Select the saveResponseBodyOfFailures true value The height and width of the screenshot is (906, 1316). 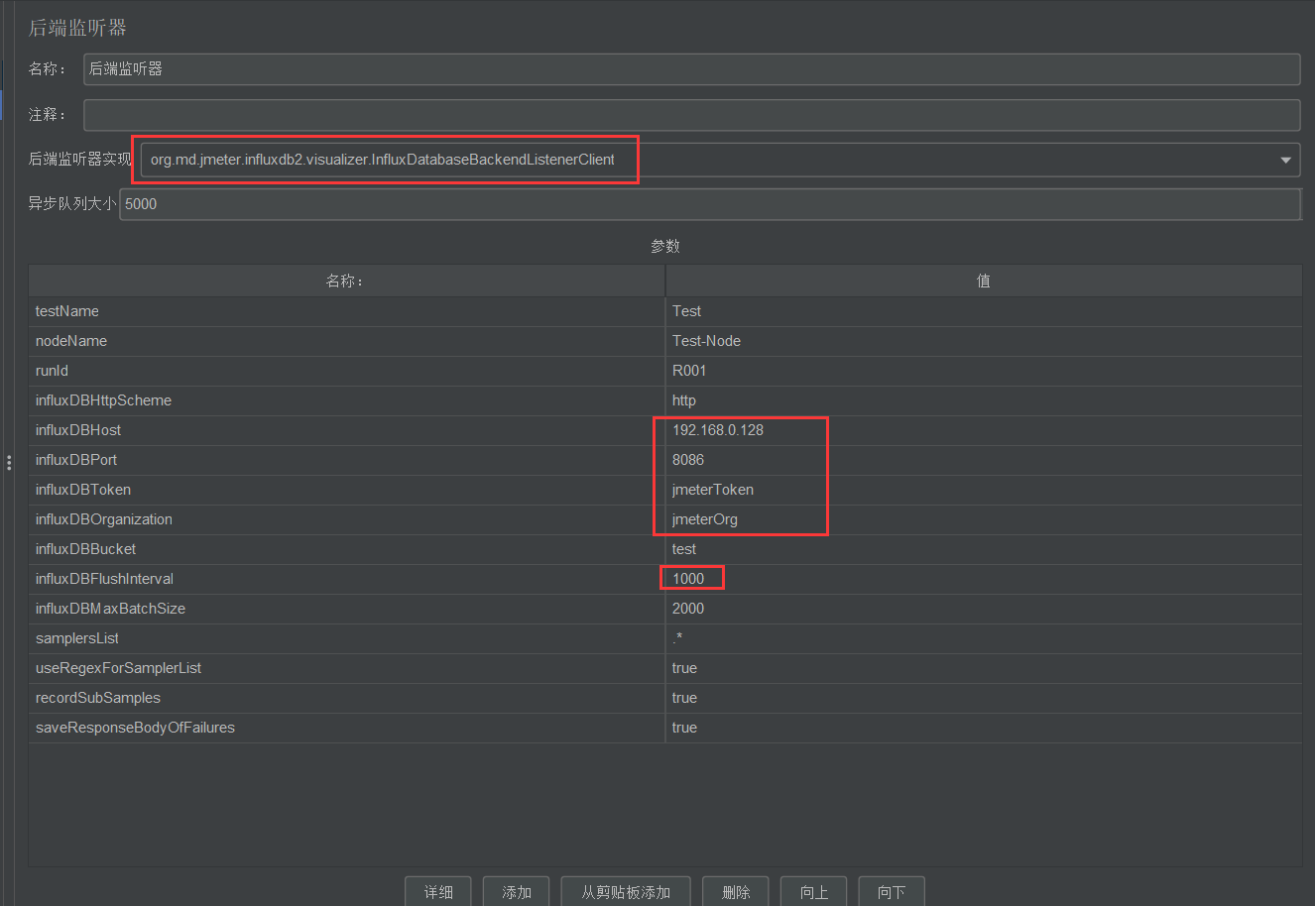pos(684,728)
